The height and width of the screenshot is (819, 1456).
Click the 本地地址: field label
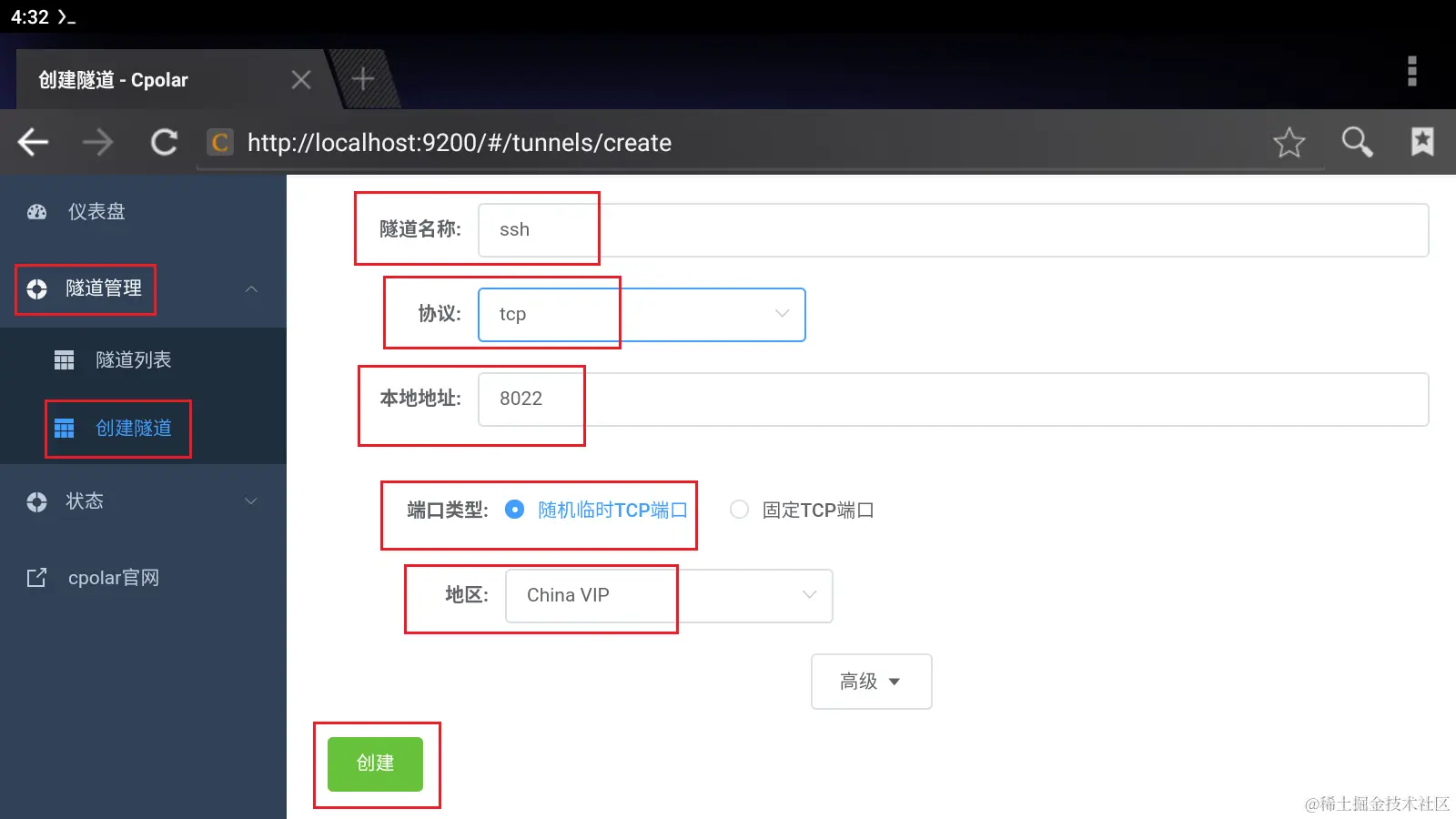(420, 399)
